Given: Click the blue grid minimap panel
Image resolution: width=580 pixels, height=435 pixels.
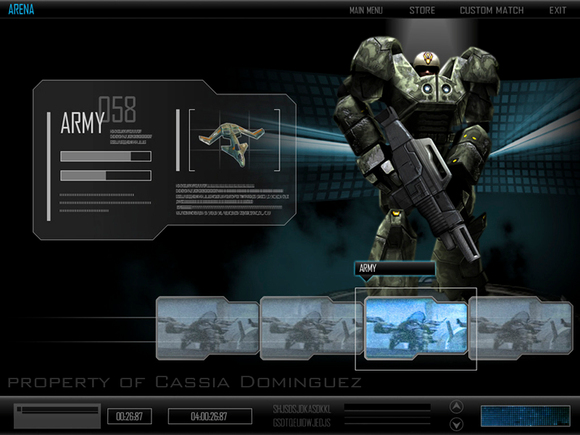Looking at the screenshot, I should click(x=526, y=416).
